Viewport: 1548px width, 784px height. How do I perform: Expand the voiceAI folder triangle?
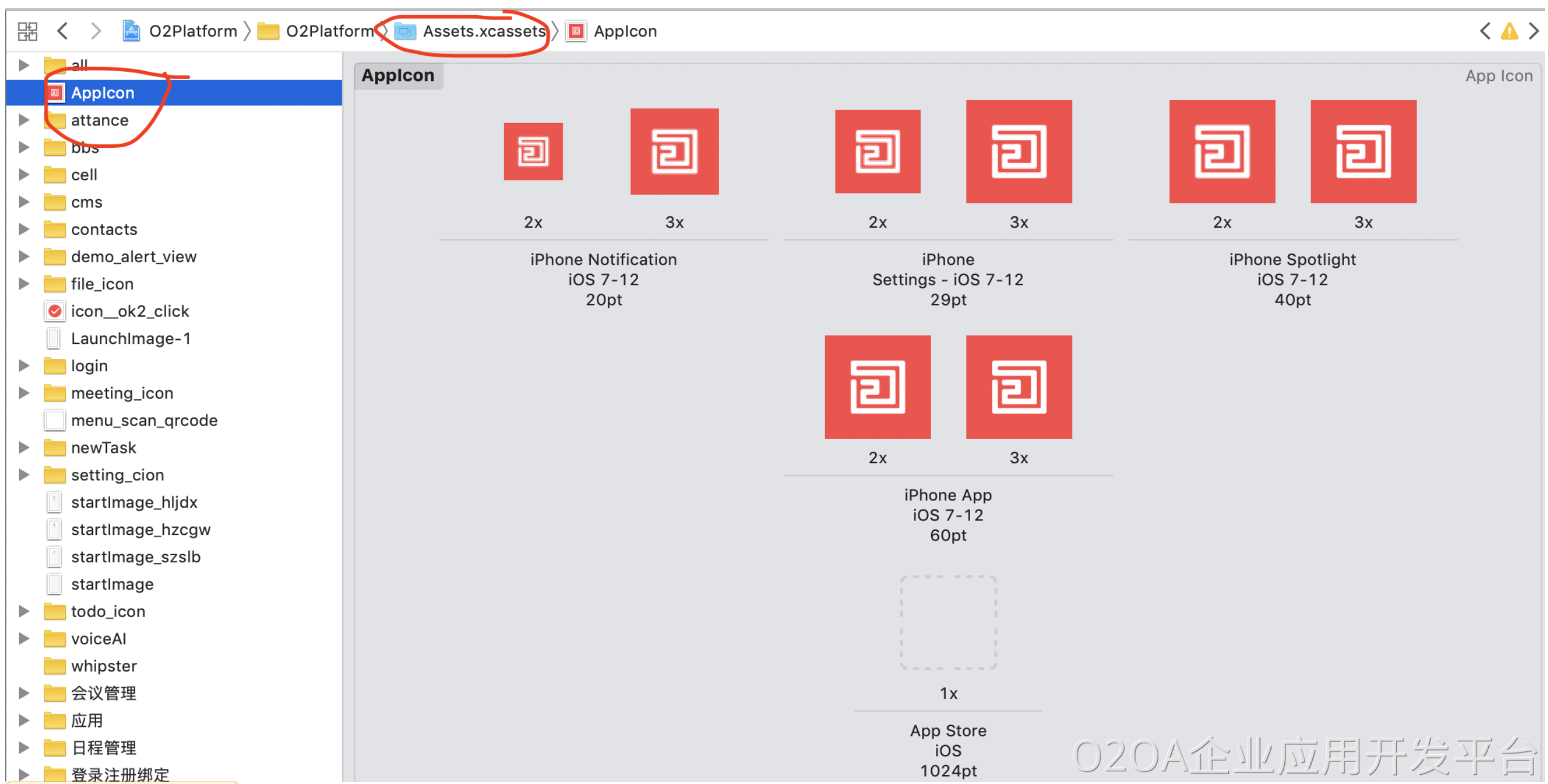coord(24,639)
